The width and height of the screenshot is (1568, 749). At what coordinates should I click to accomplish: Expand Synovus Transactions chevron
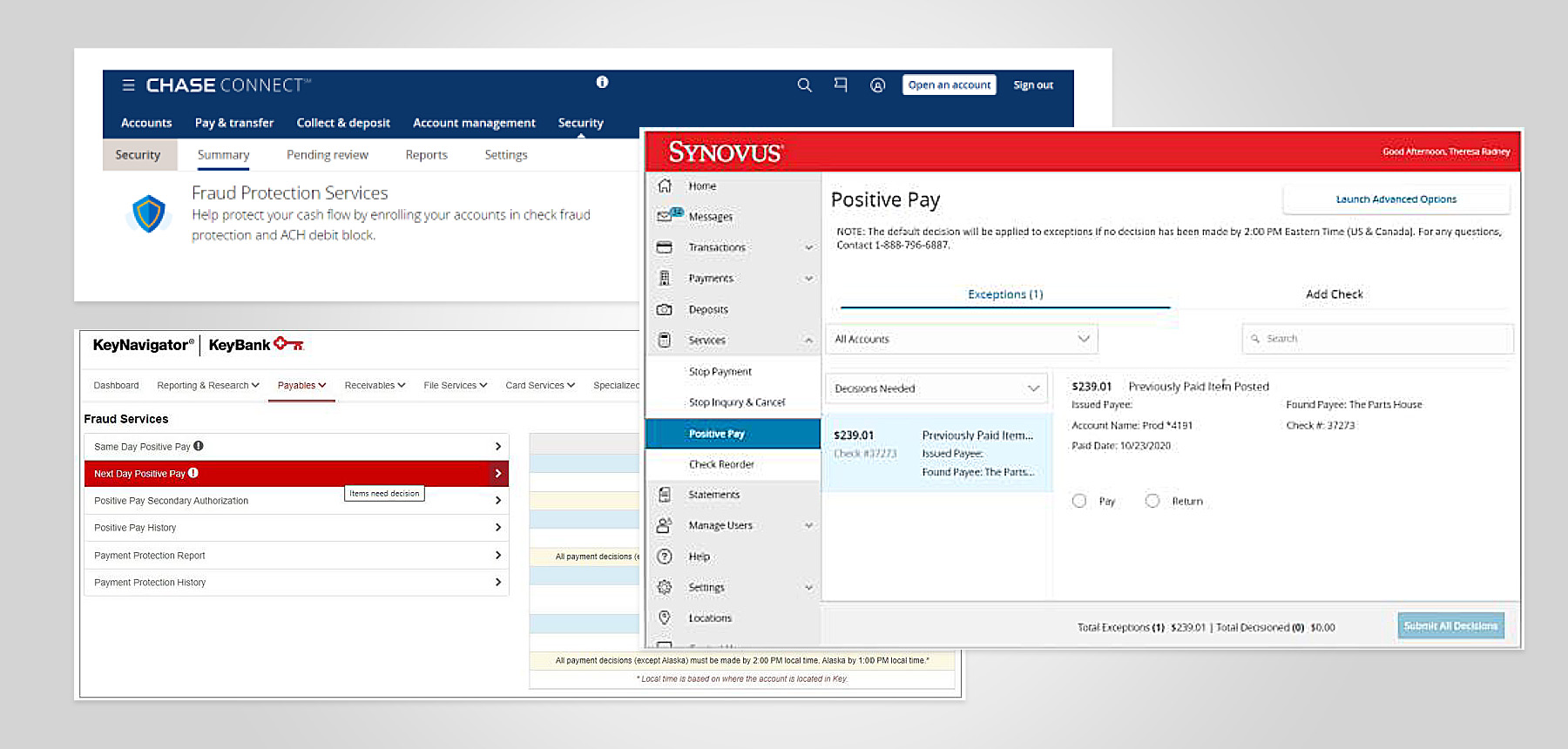(809, 247)
